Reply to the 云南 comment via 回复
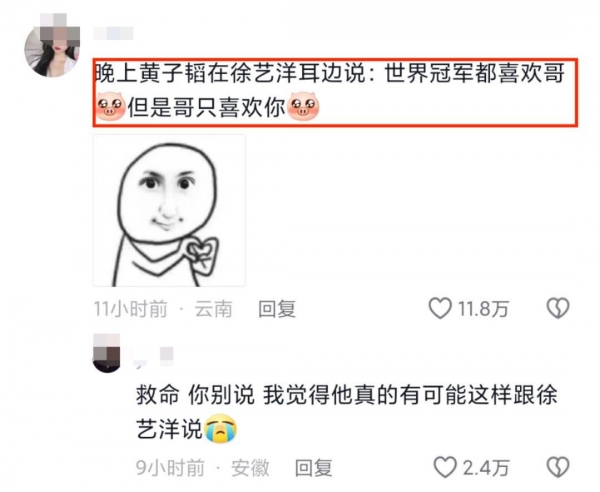The height and width of the screenshot is (492, 600). pos(277,309)
